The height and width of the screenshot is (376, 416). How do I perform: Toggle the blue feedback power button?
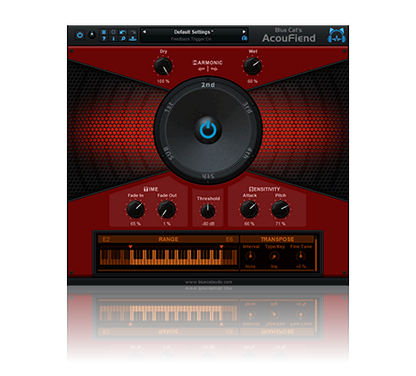(x=208, y=130)
